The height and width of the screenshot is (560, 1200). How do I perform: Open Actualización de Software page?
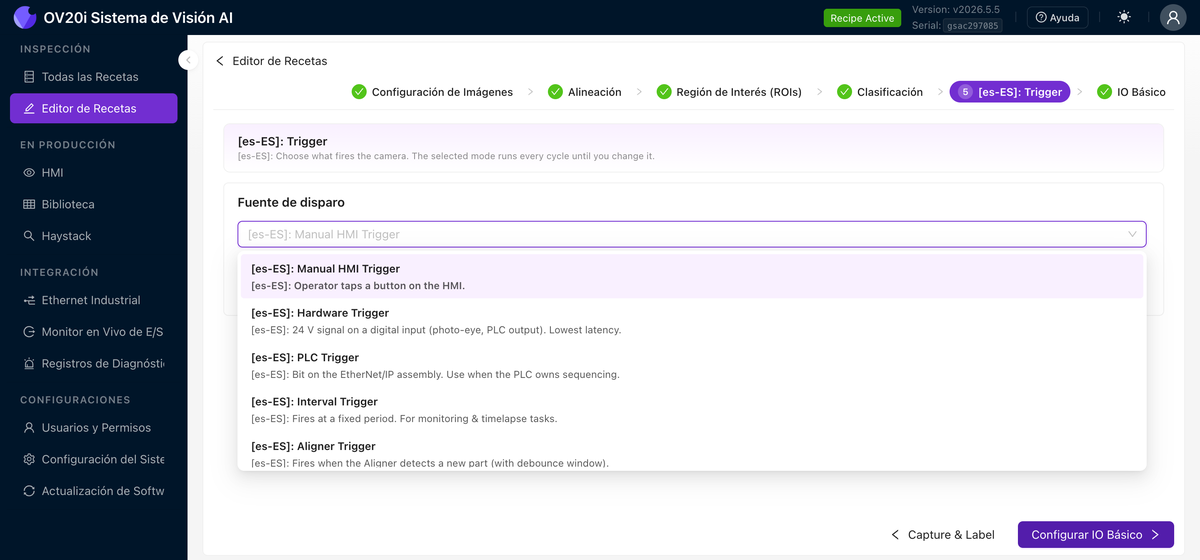pos(94,491)
